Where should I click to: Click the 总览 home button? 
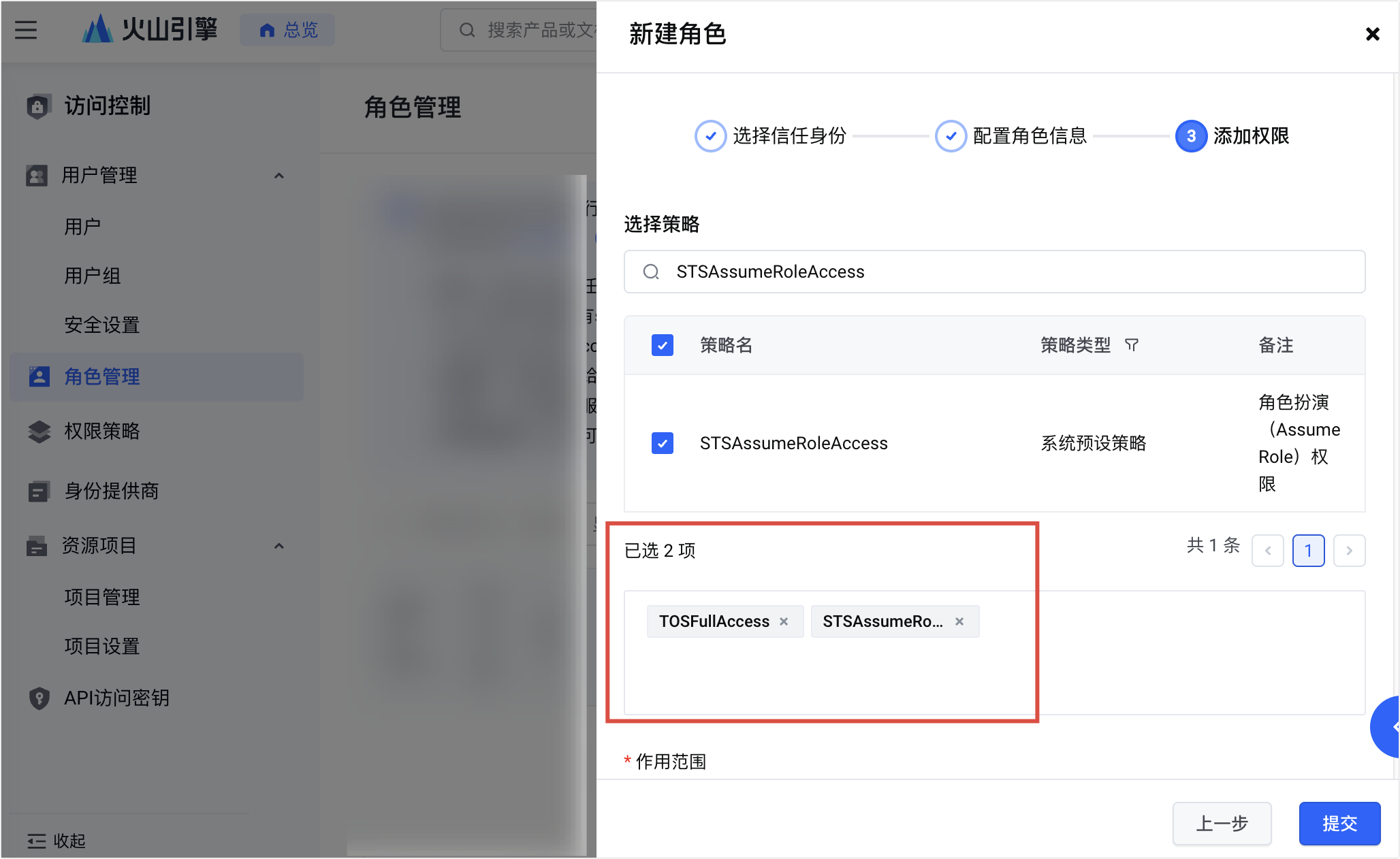(x=287, y=30)
